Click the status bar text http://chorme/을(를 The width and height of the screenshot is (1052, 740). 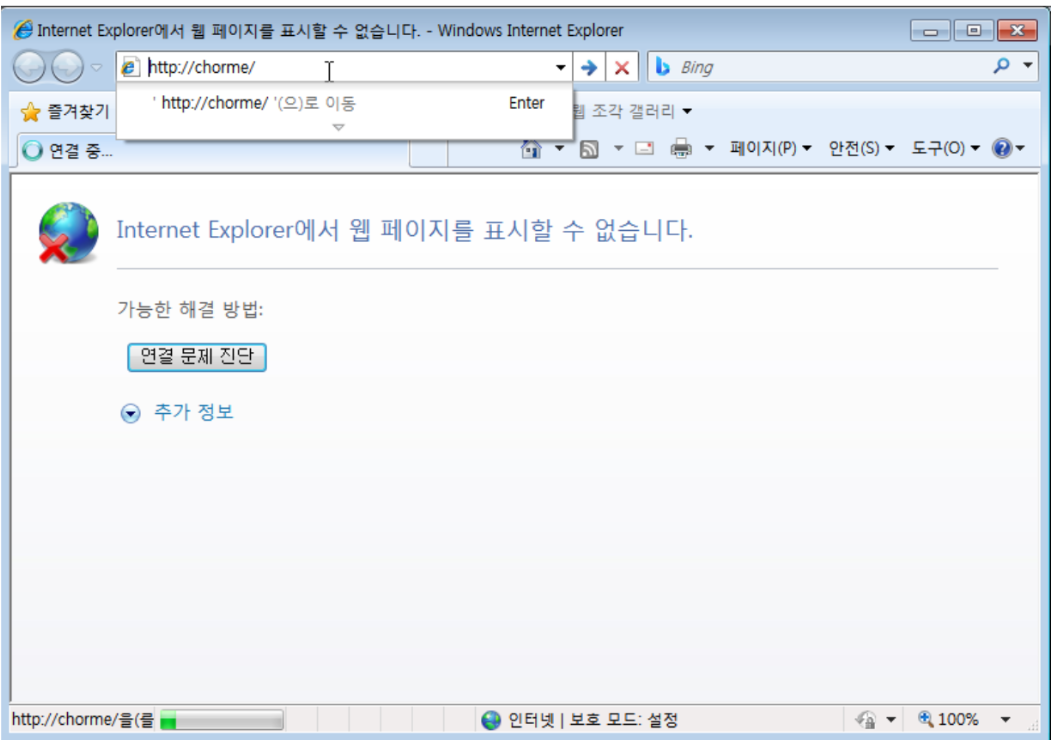click(x=82, y=720)
